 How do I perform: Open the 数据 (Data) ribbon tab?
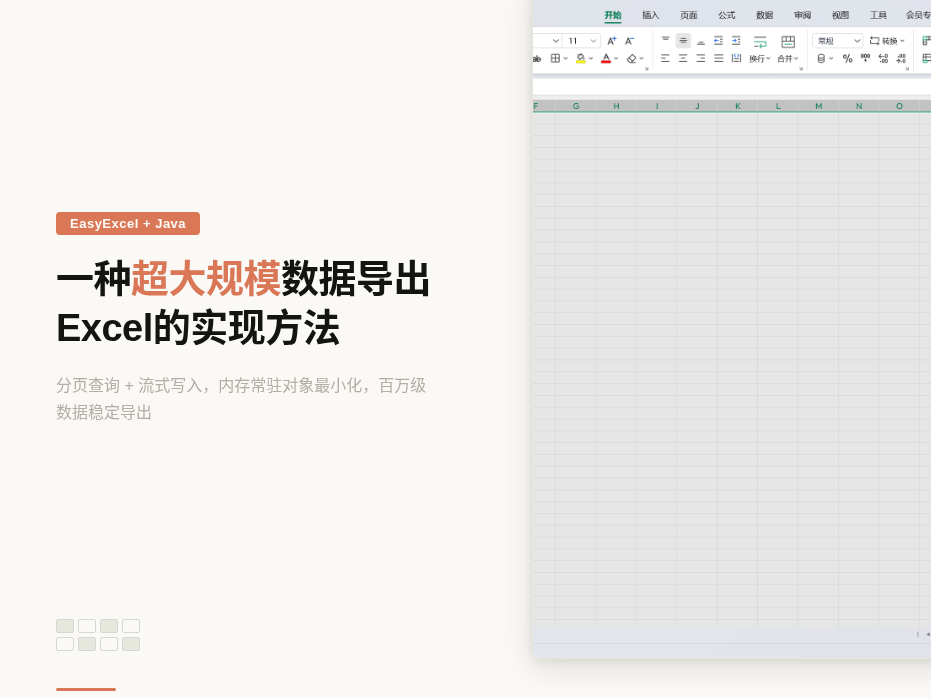(x=765, y=15)
